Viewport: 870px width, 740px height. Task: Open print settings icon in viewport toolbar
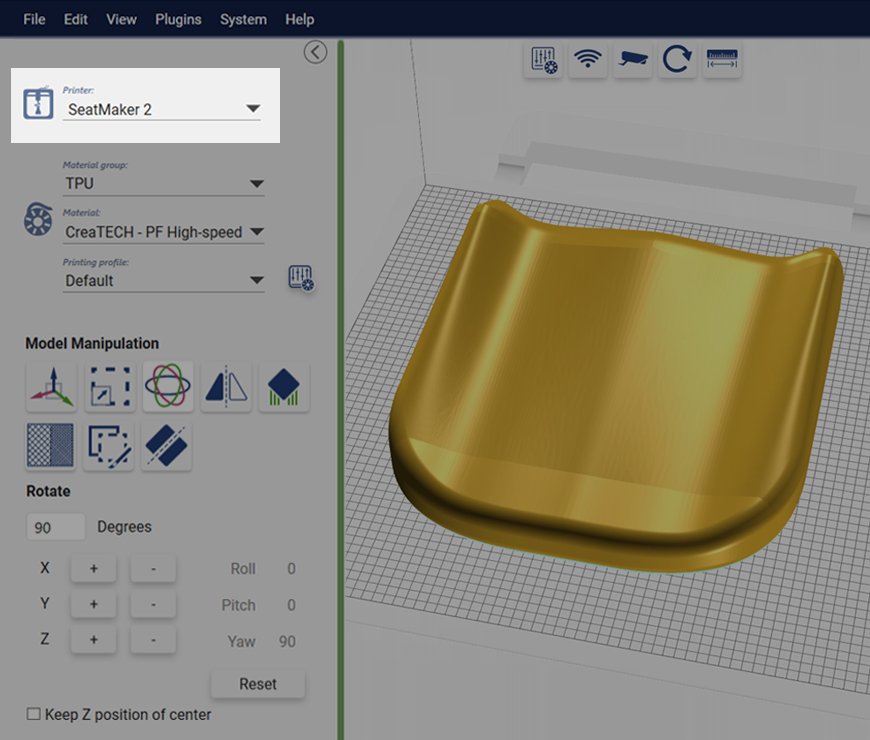[x=543, y=59]
